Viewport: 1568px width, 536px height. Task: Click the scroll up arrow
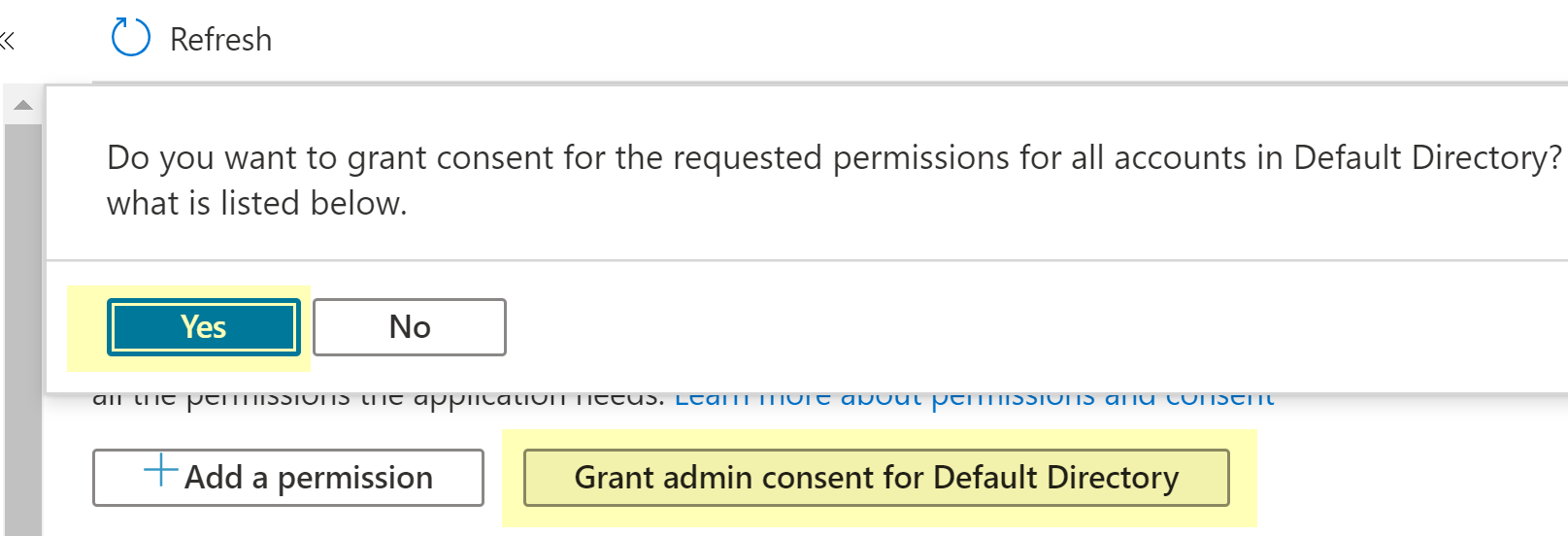pos(23,105)
